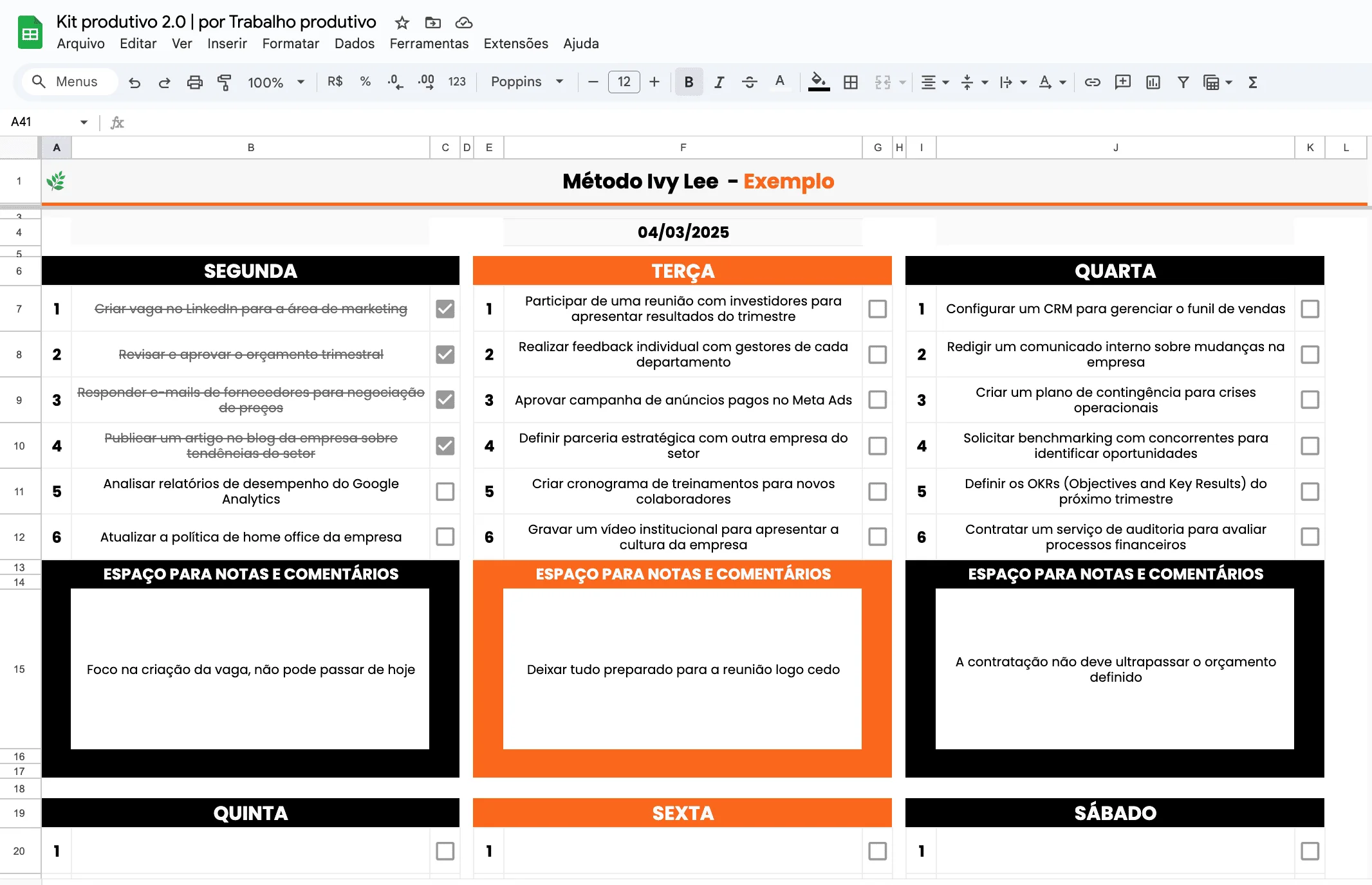Insert a chart from the toolbar

coord(1153,82)
